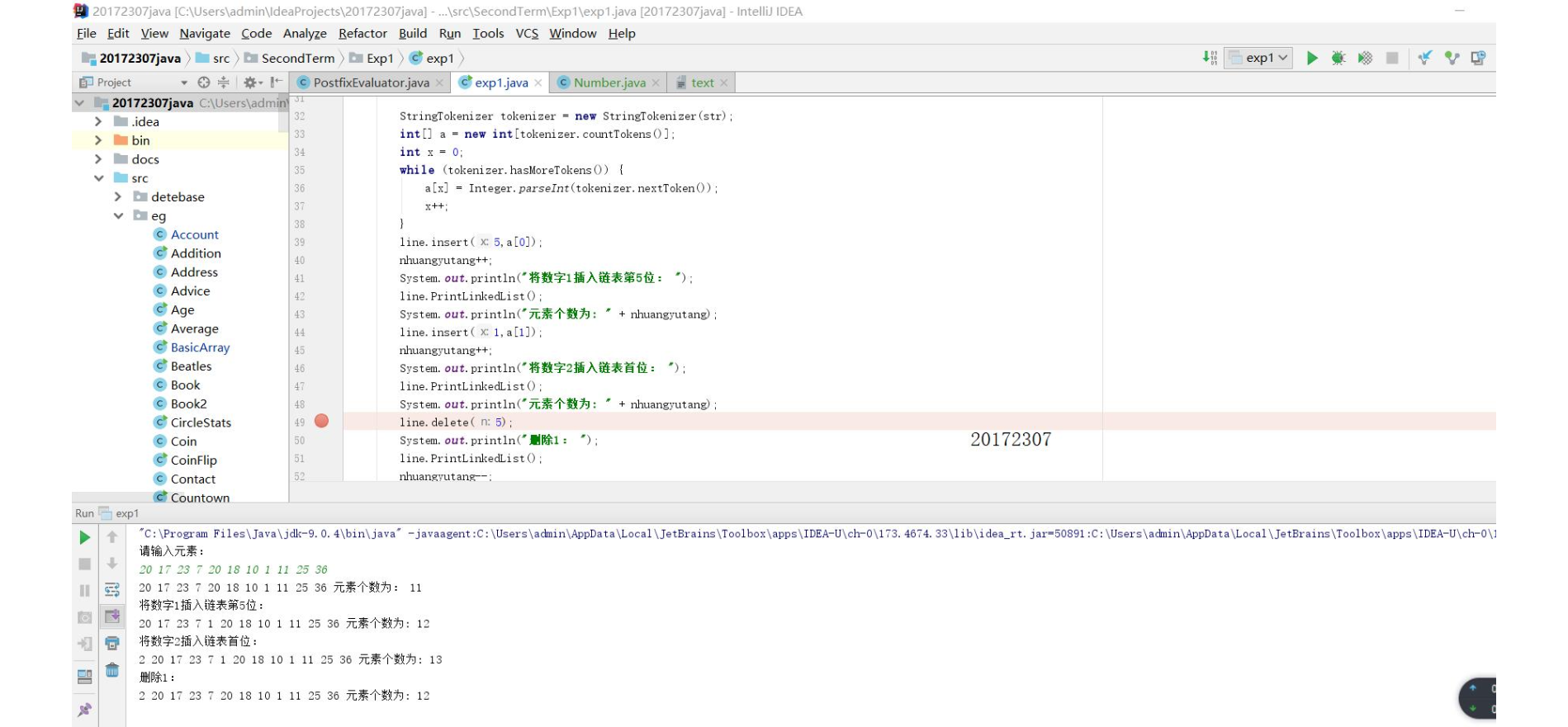This screenshot has height=727, width=1568.
Task: Switch to the PostfixEvaluator.java tab
Action: click(x=371, y=83)
